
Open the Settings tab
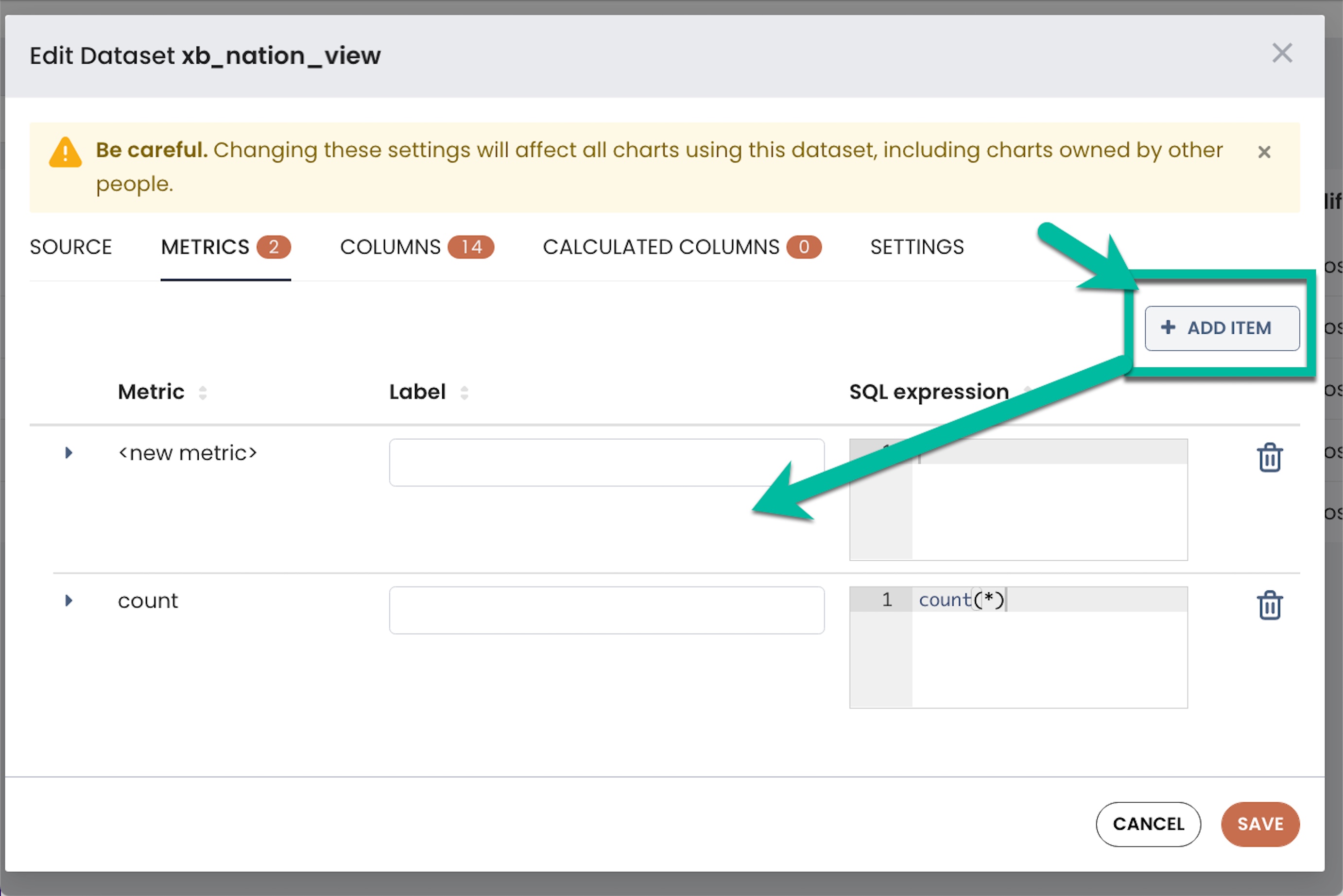(917, 247)
